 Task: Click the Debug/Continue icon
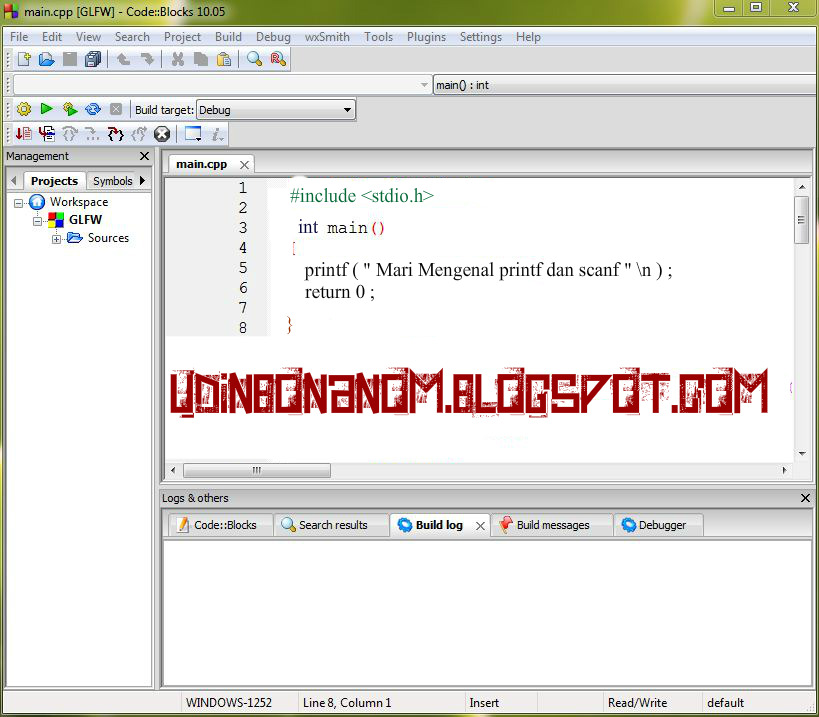coord(21,133)
